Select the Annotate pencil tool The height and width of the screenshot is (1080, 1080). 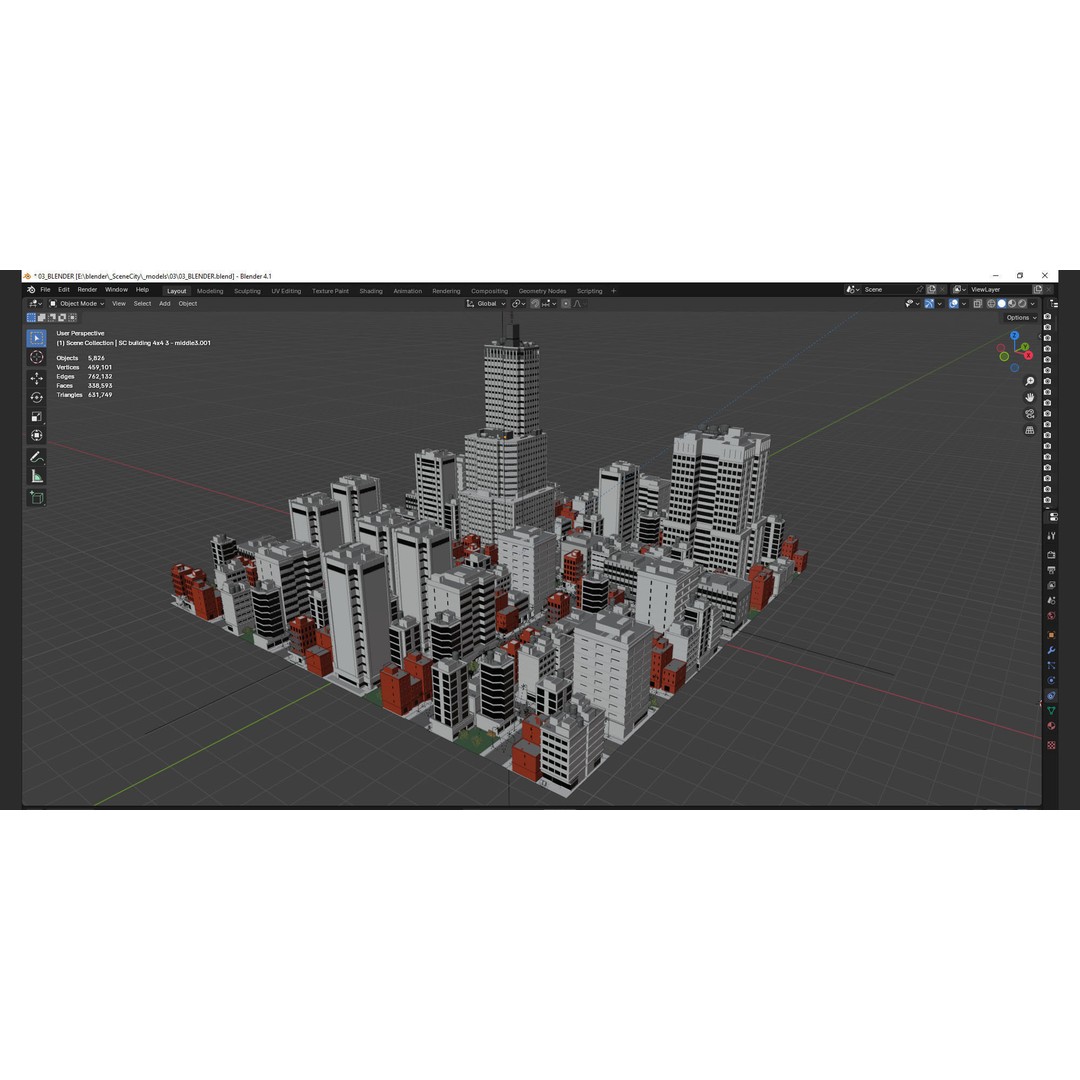[37, 457]
